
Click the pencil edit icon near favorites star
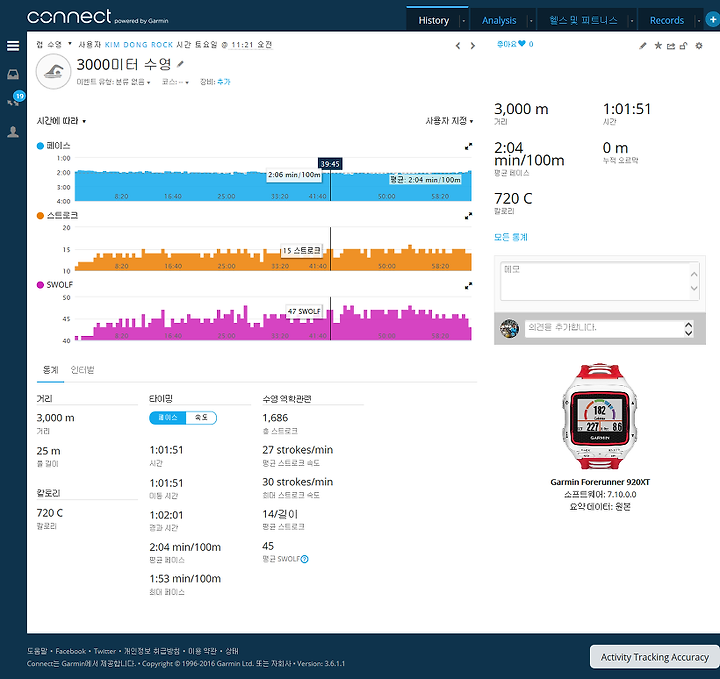pos(643,45)
